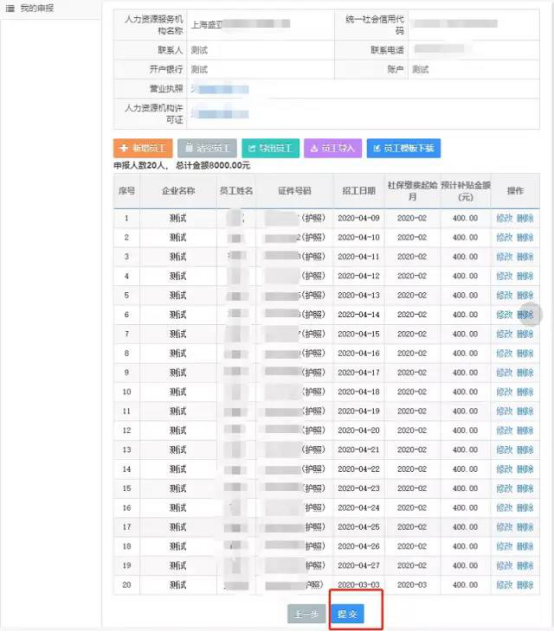Viewport: 554px width, 632px height.
Task: Delete row 15 employee entry
Action: (x=525, y=489)
